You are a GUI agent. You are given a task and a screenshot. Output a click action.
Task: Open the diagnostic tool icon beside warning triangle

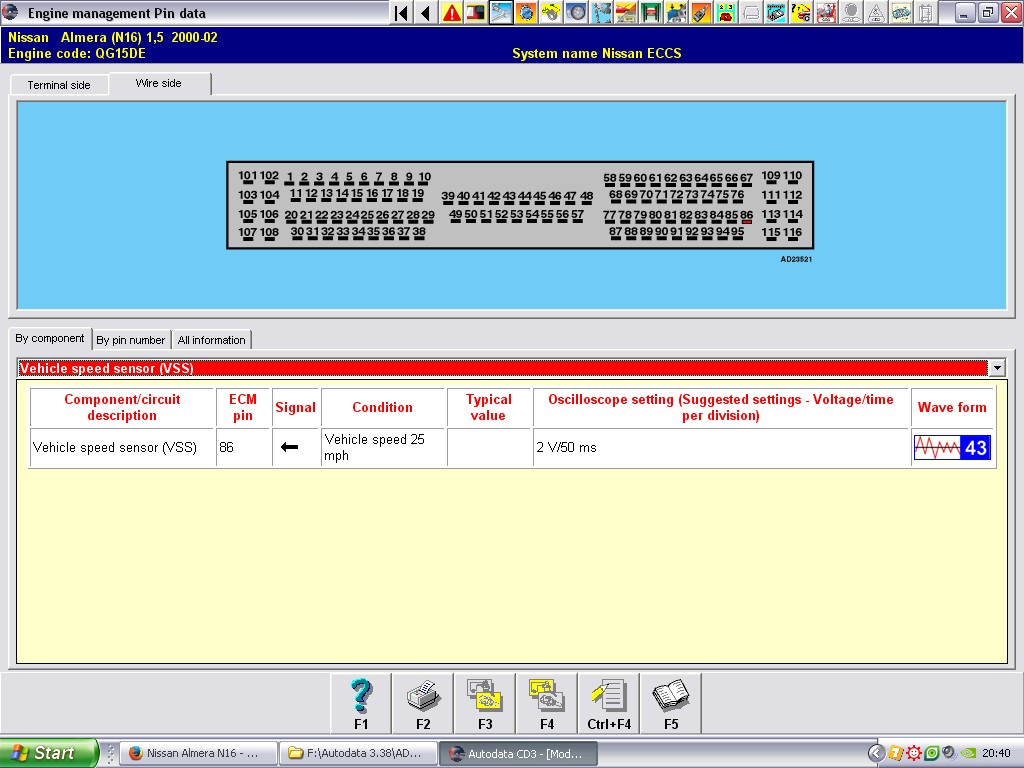476,12
